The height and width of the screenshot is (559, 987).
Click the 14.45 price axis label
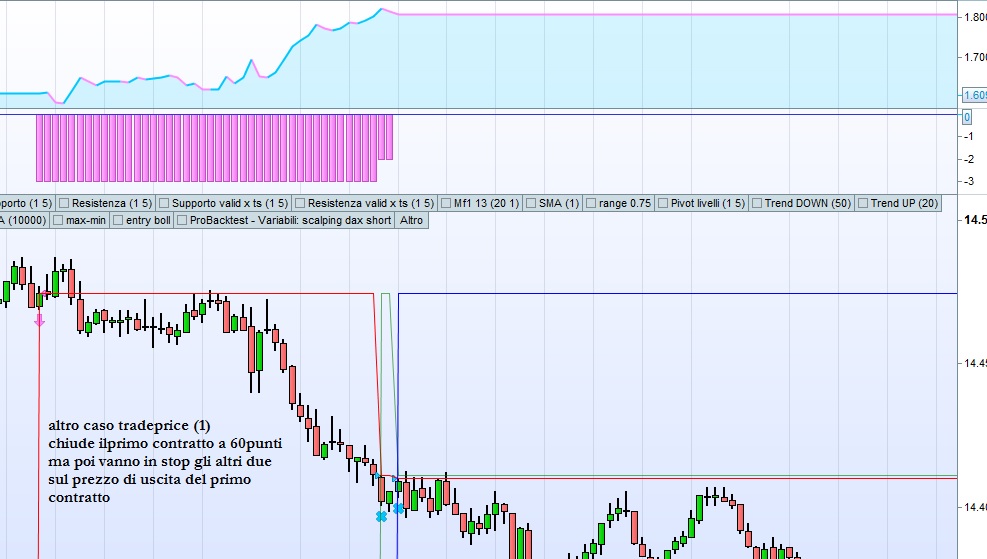975,363
